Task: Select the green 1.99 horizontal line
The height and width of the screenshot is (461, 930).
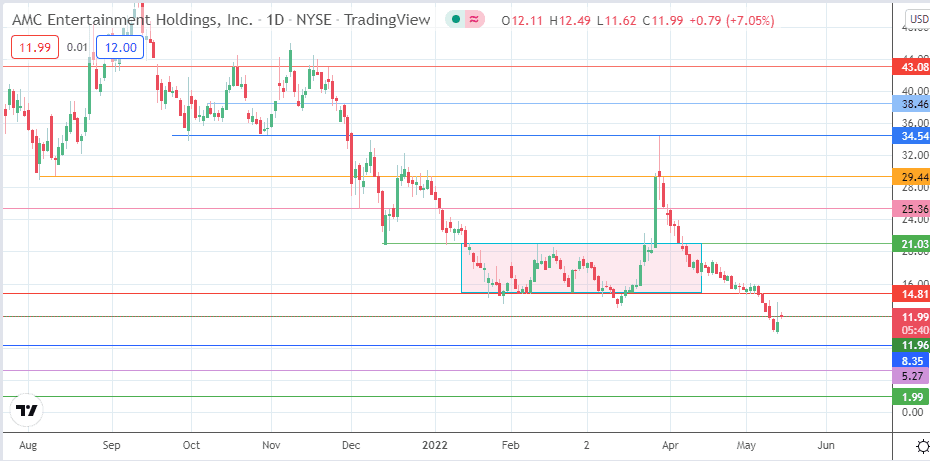Action: coord(448,396)
